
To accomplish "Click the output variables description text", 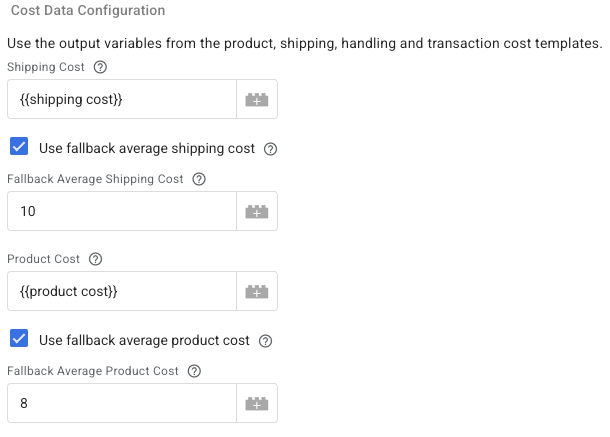I will point(305,43).
